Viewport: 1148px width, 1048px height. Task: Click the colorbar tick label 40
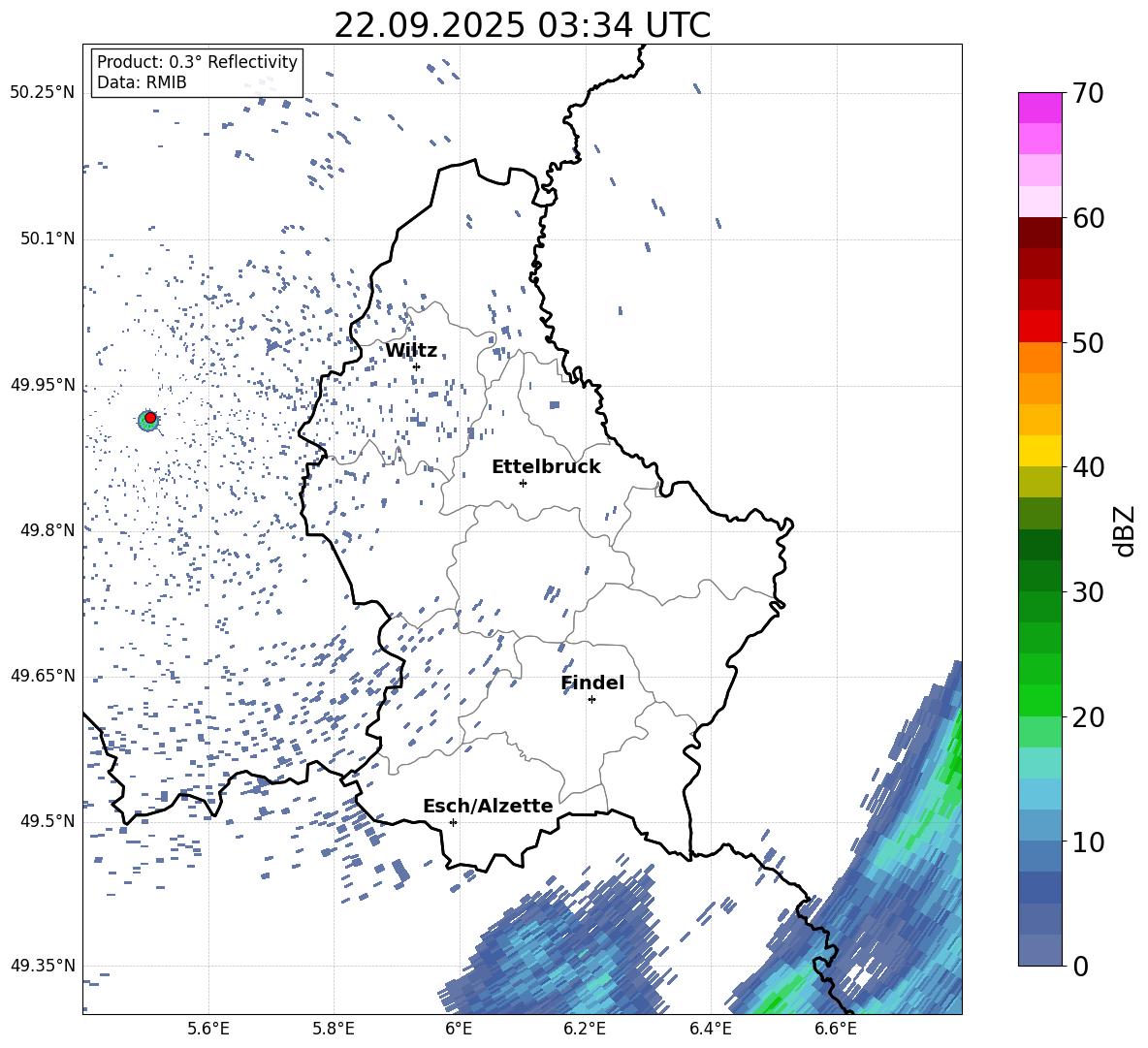pos(1089,467)
